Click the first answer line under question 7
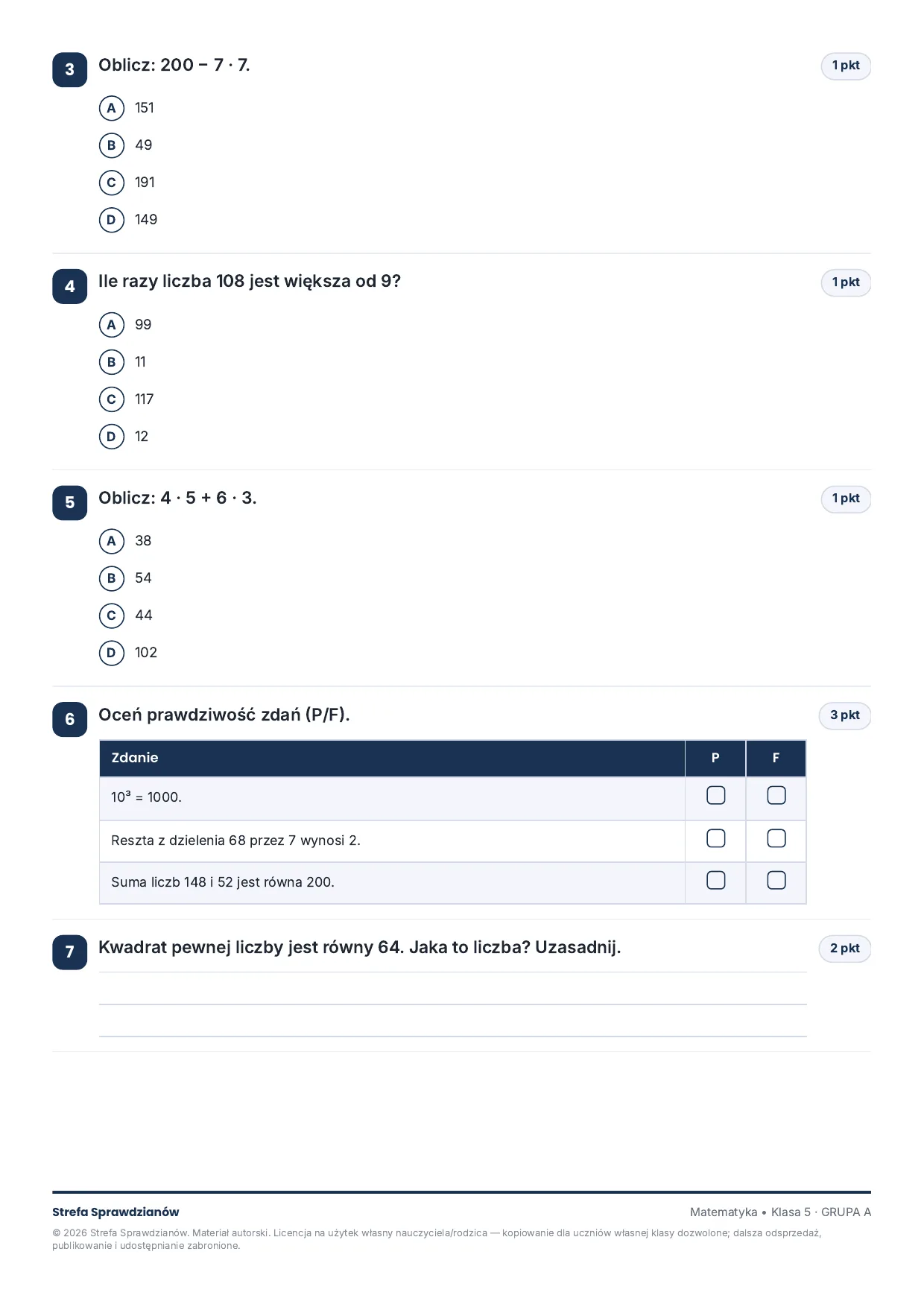924x1307 pixels. [x=453, y=989]
